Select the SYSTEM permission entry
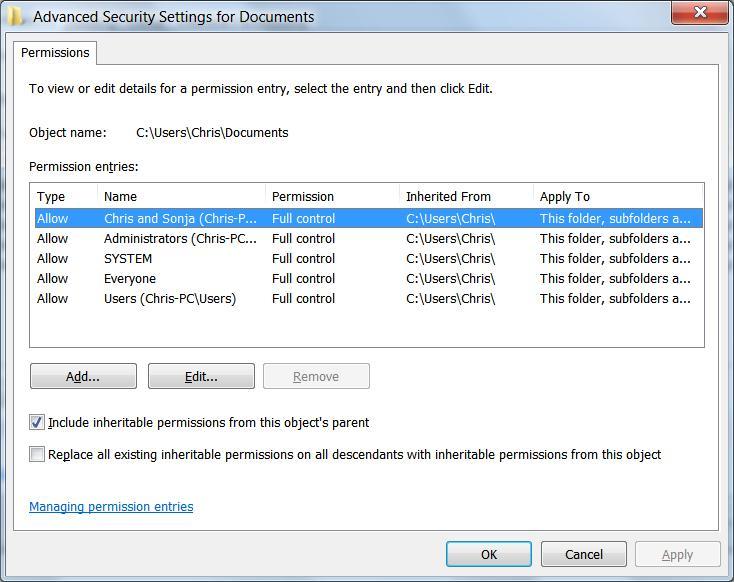This screenshot has height=582, width=734. tap(128, 258)
